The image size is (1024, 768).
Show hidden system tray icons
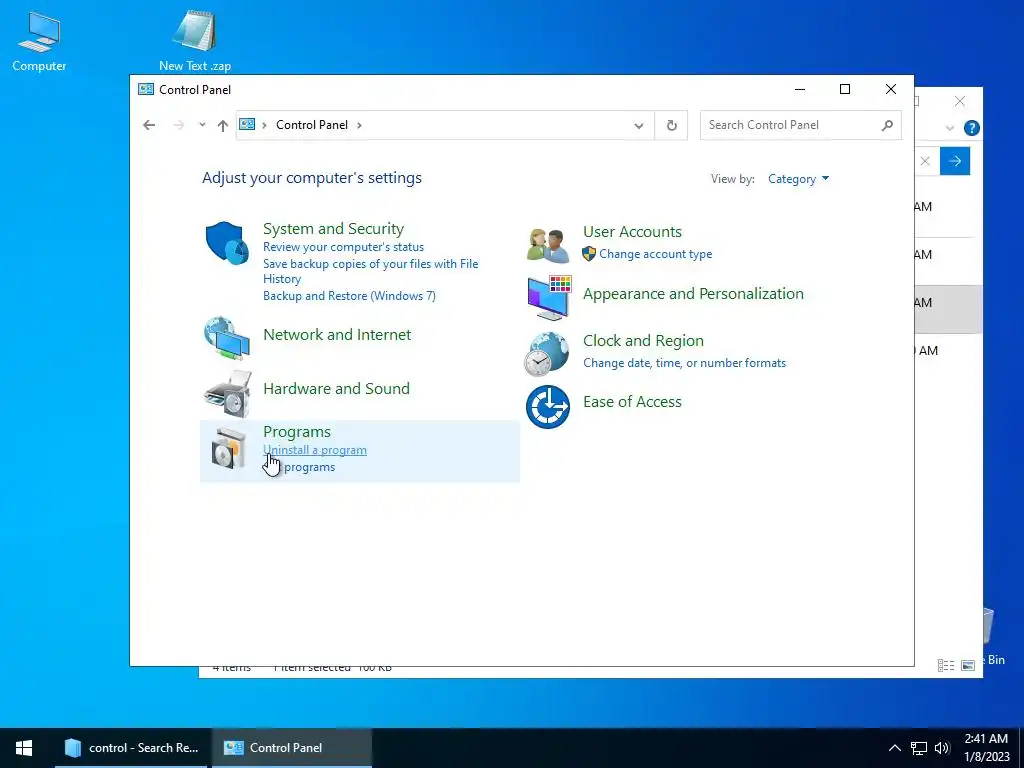(x=895, y=748)
